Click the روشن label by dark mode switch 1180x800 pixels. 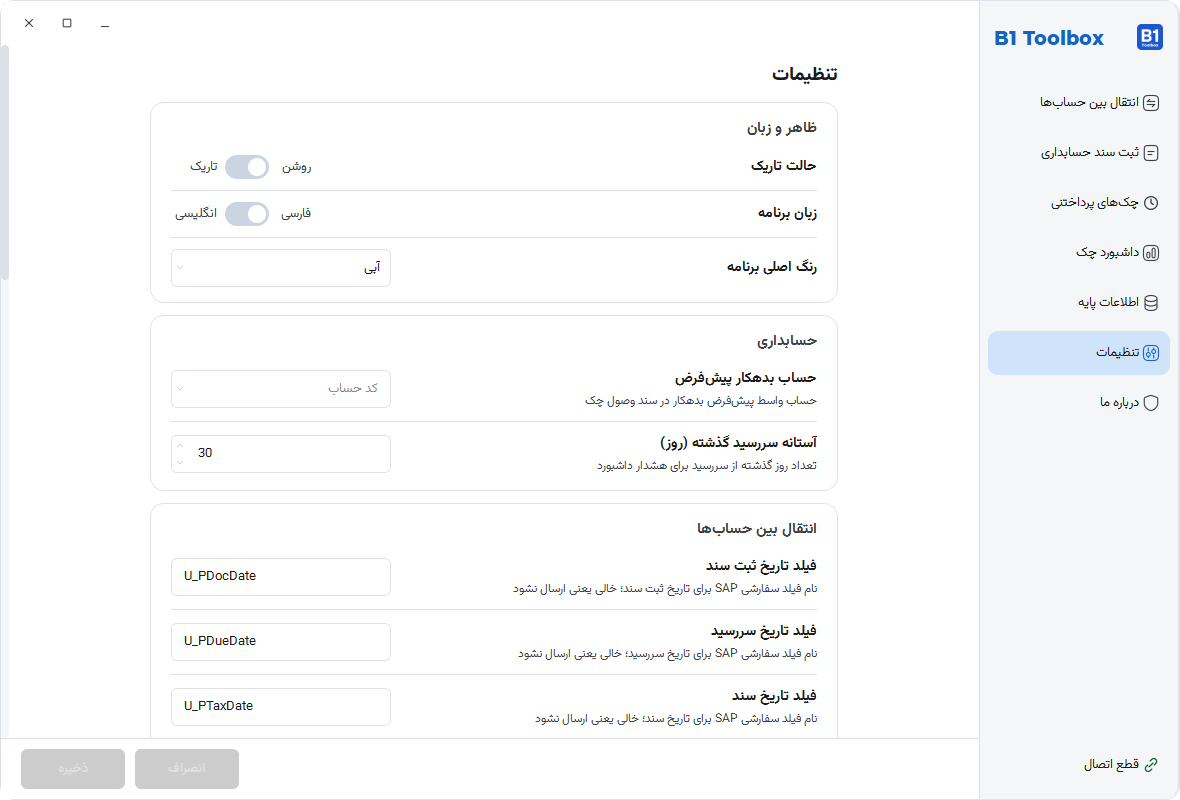297,167
